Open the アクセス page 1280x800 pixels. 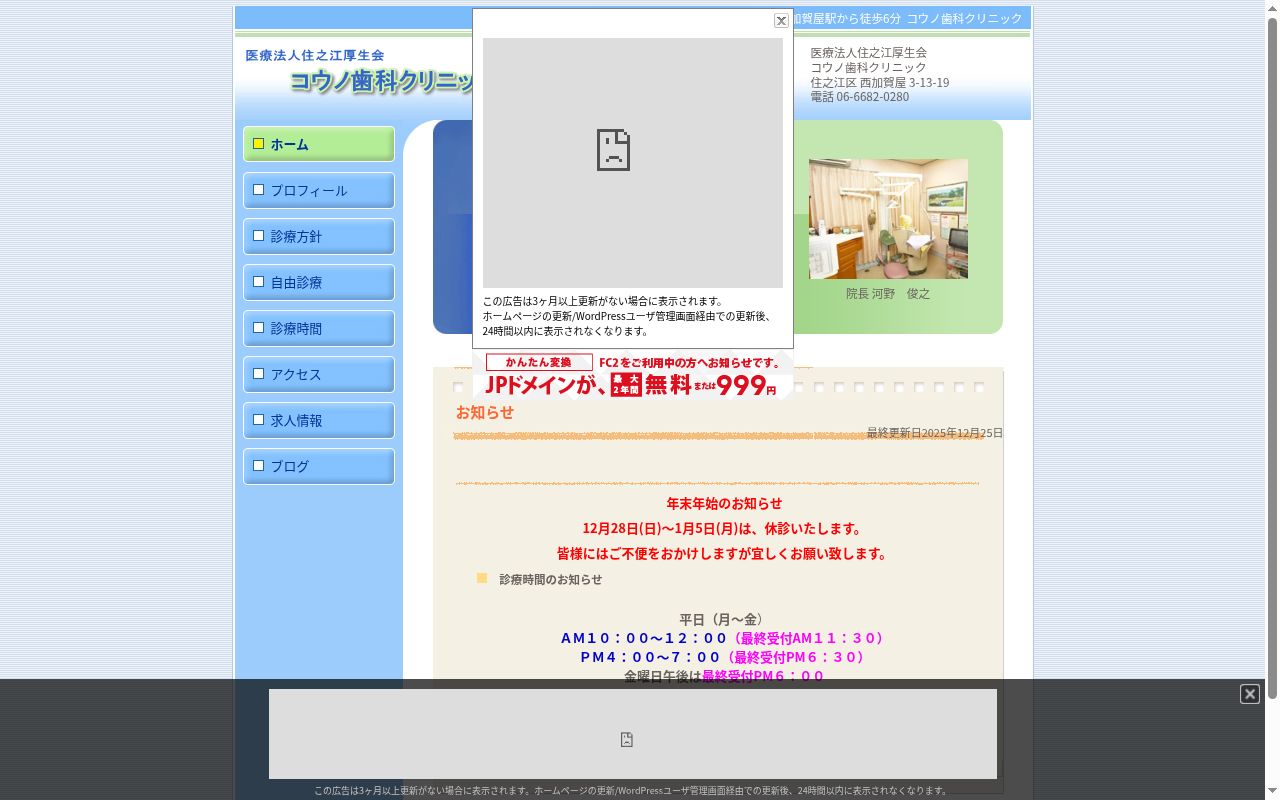pos(319,374)
